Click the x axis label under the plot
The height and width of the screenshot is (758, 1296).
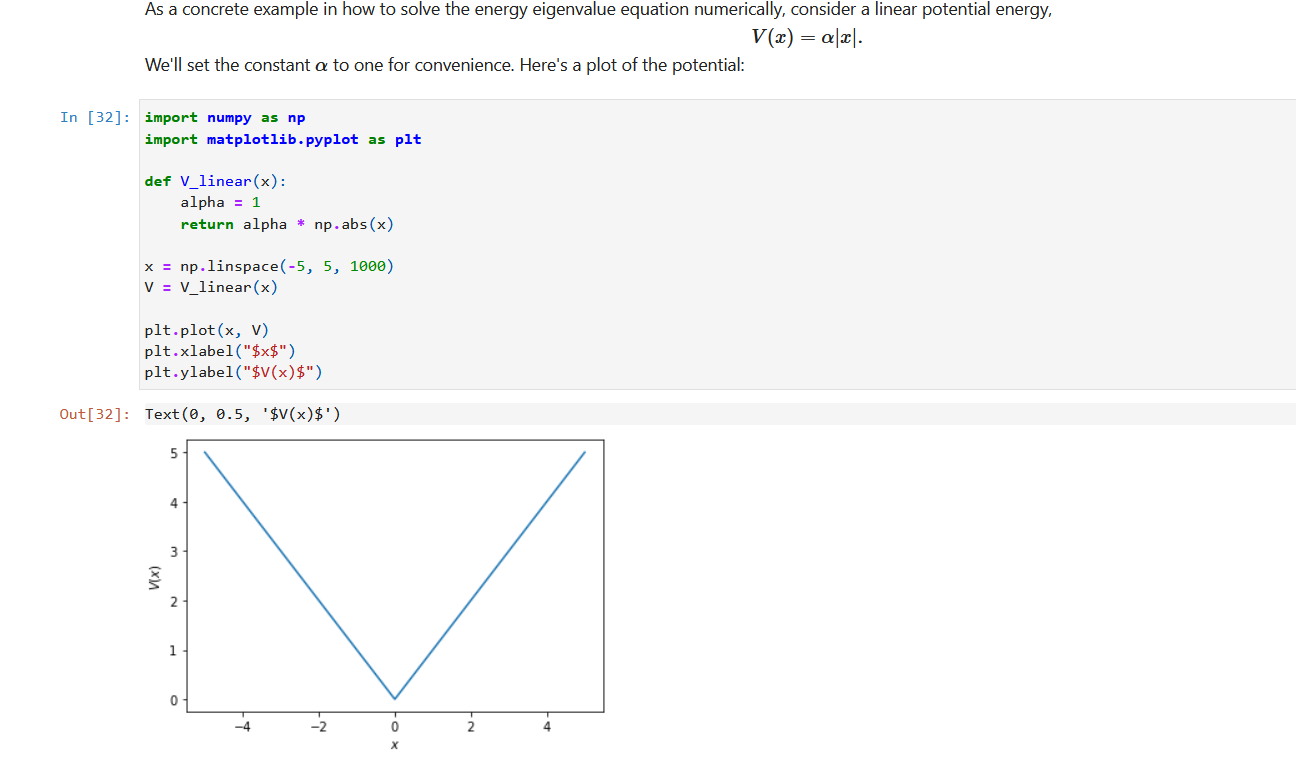(394, 744)
